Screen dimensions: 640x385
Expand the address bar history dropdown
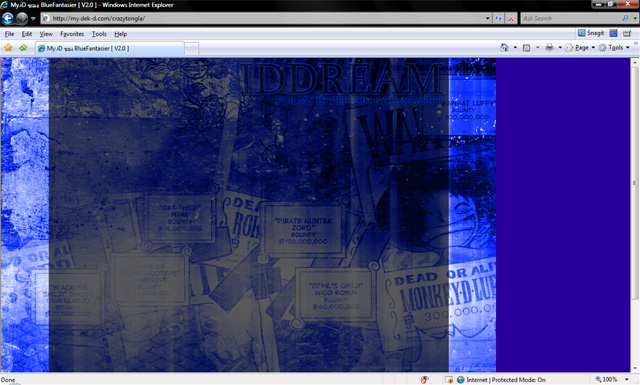point(487,18)
